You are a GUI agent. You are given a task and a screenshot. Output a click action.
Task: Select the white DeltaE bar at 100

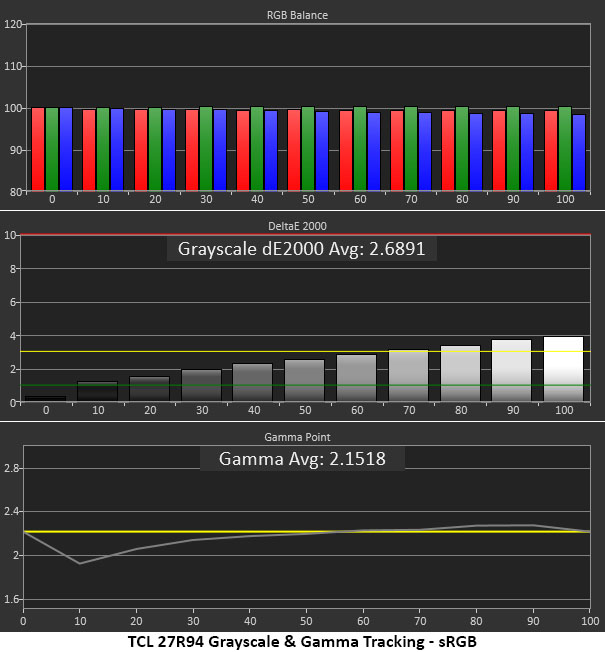coord(563,369)
